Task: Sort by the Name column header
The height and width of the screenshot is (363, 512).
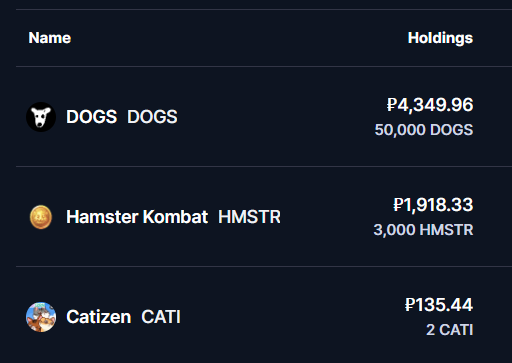Action: click(50, 38)
